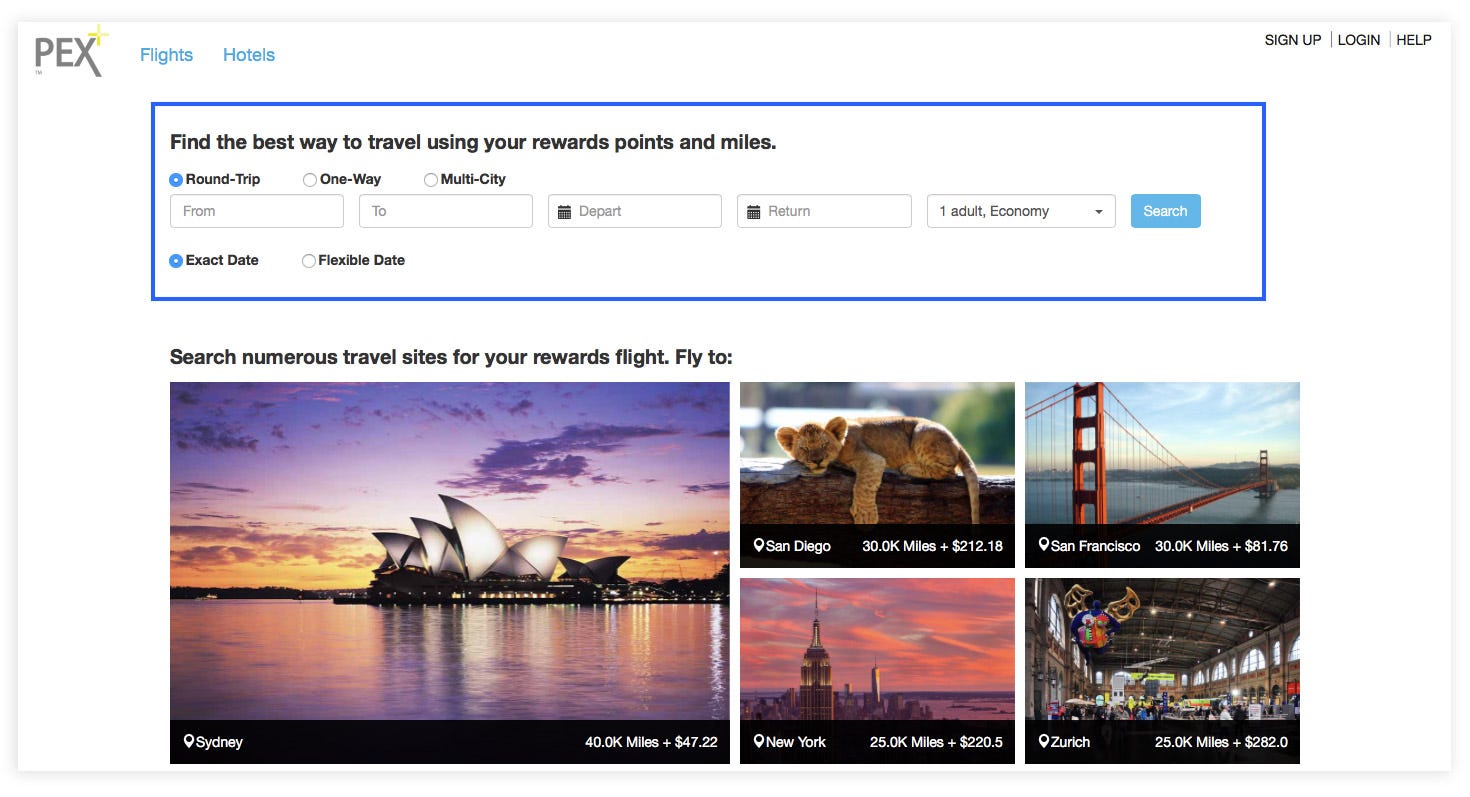The width and height of the screenshot is (1470, 797).
Task: Select the Exact Date option
Action: coord(176,261)
